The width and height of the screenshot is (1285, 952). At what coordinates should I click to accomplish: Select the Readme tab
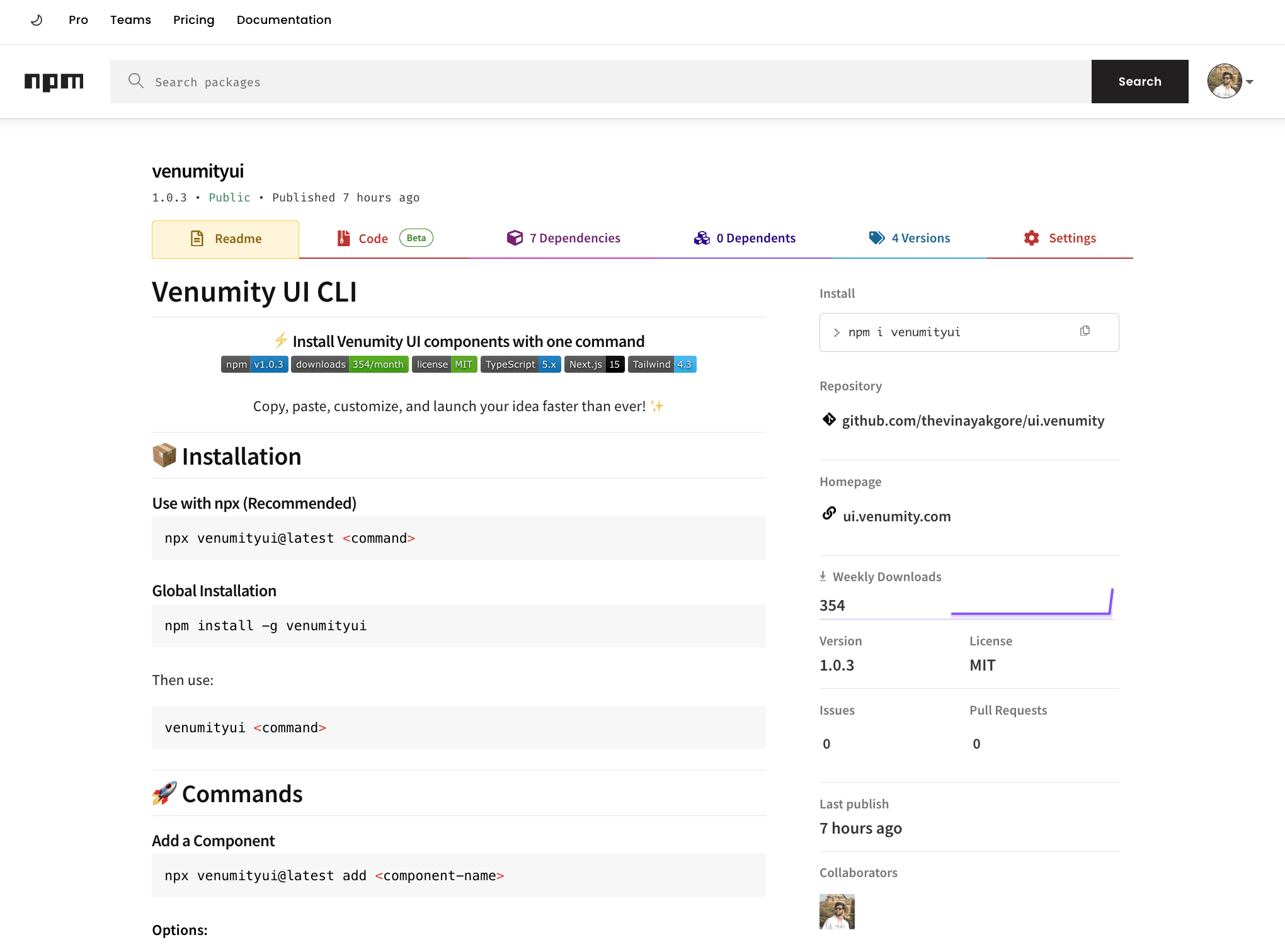[x=226, y=239]
